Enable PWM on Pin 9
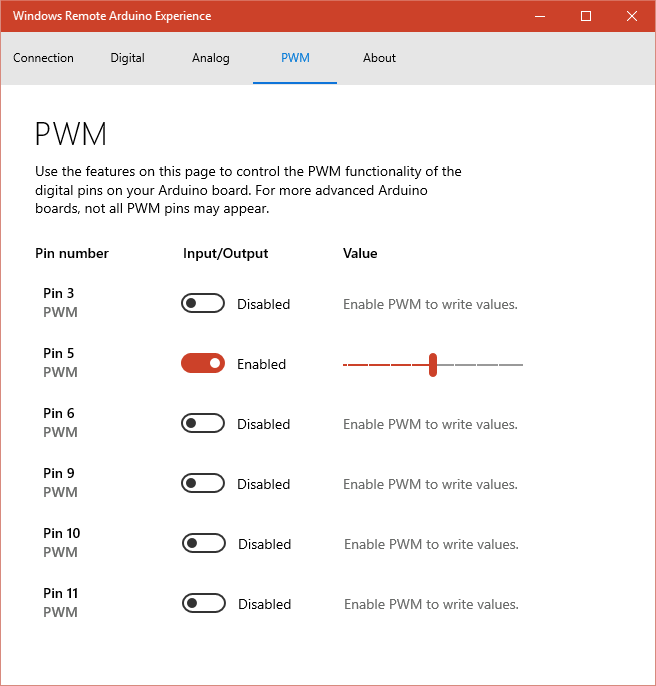 click(203, 484)
